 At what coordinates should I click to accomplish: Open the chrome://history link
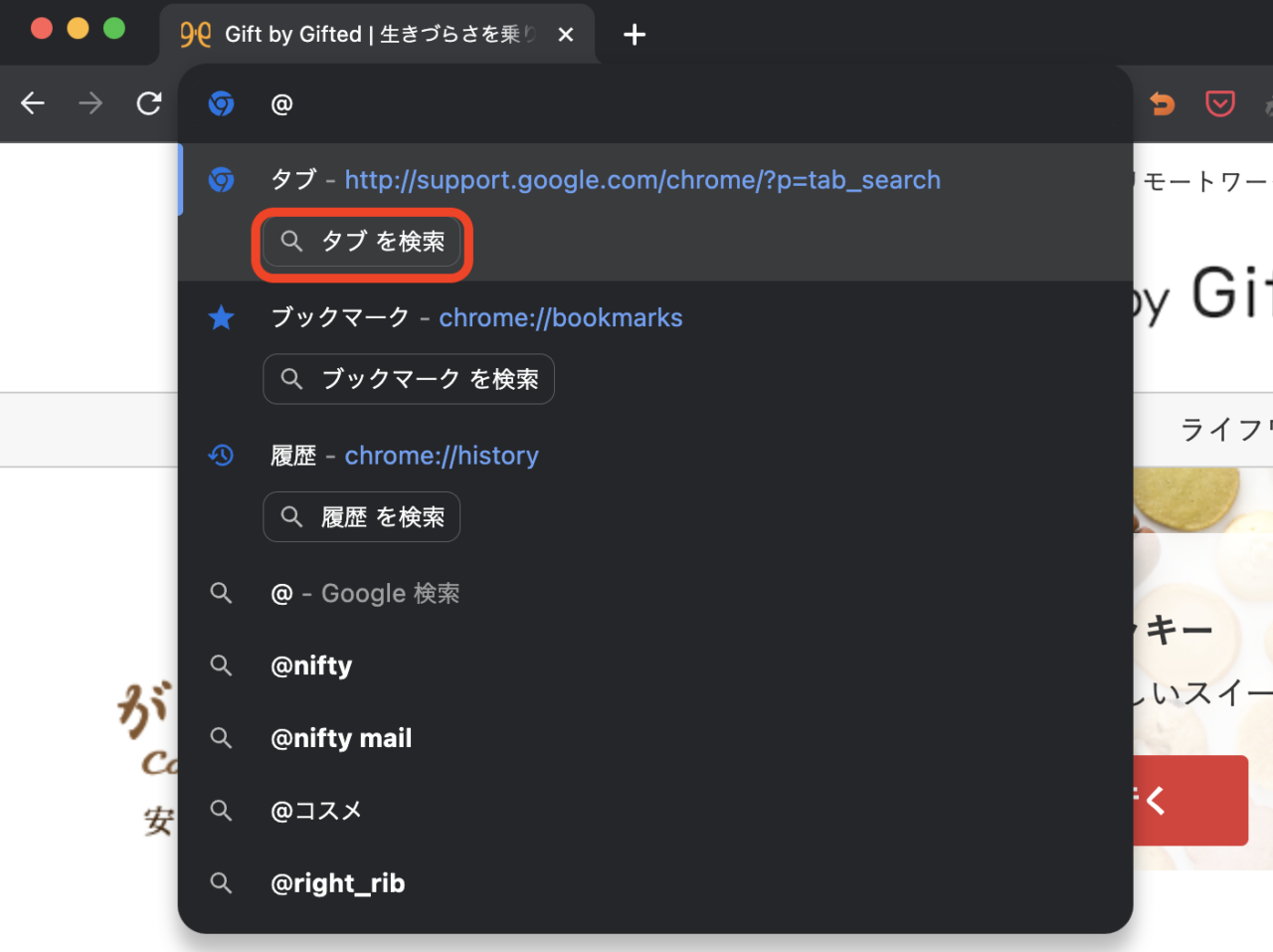(x=442, y=455)
